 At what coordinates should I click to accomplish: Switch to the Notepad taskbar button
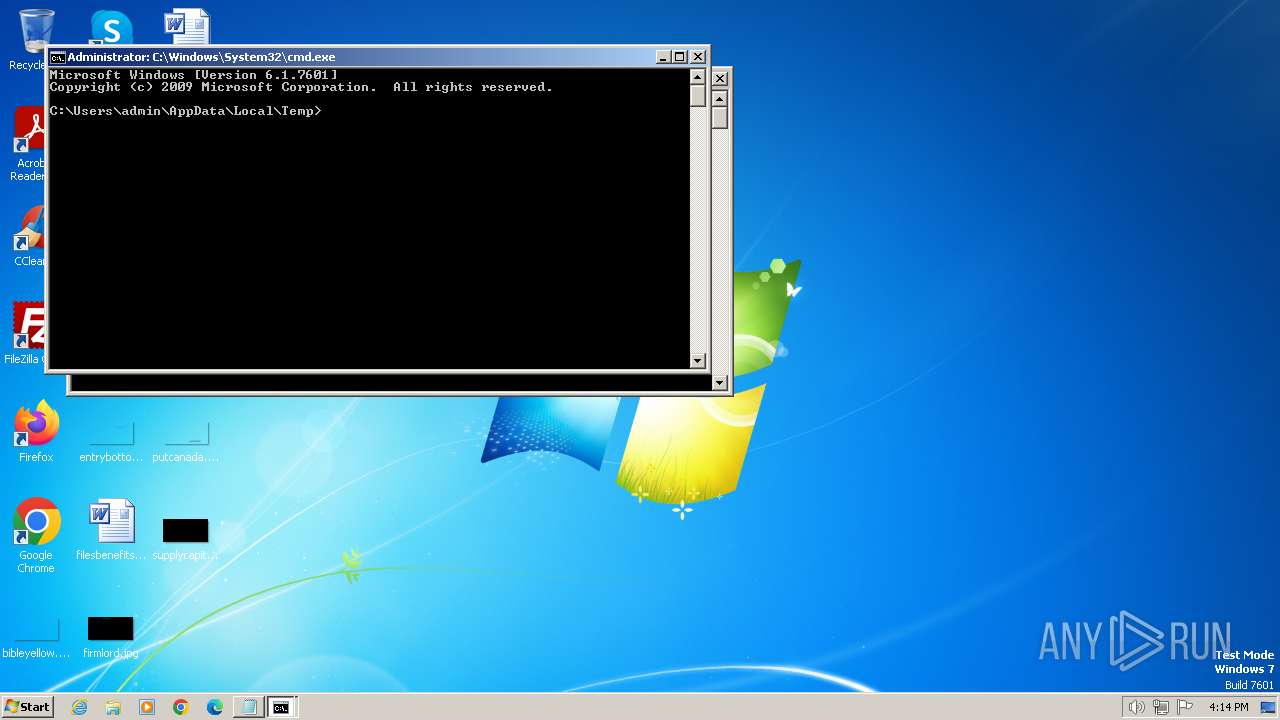[248, 707]
